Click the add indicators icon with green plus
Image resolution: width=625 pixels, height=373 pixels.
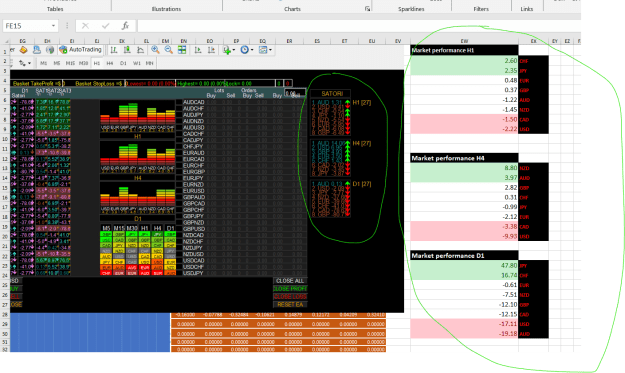(227, 50)
